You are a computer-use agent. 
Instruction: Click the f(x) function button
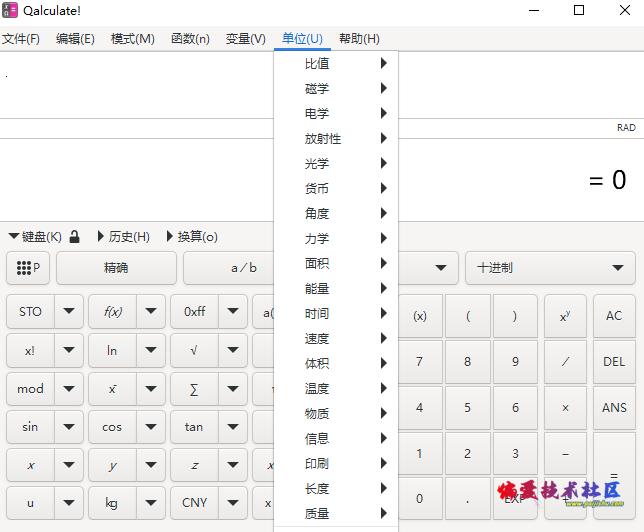point(113,311)
